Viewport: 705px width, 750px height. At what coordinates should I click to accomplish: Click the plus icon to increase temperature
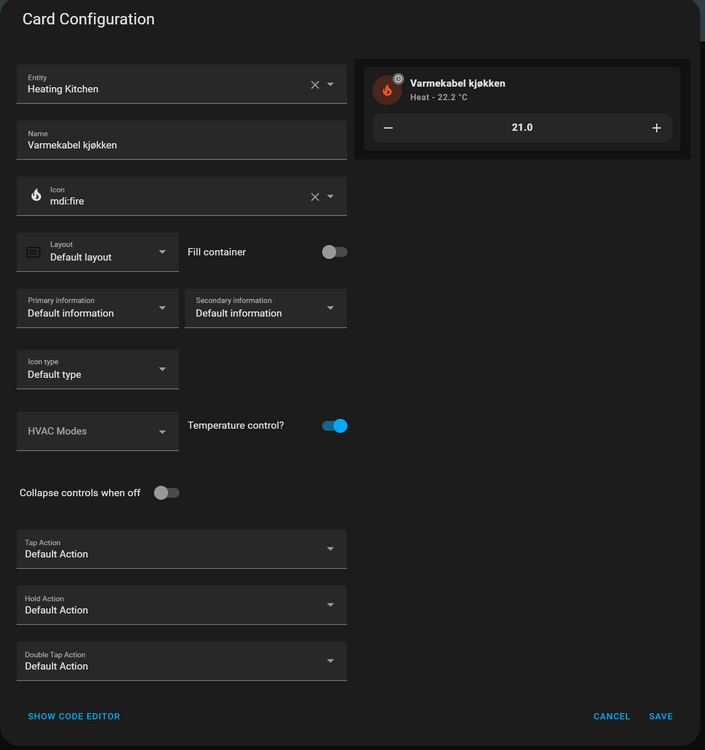click(x=656, y=128)
